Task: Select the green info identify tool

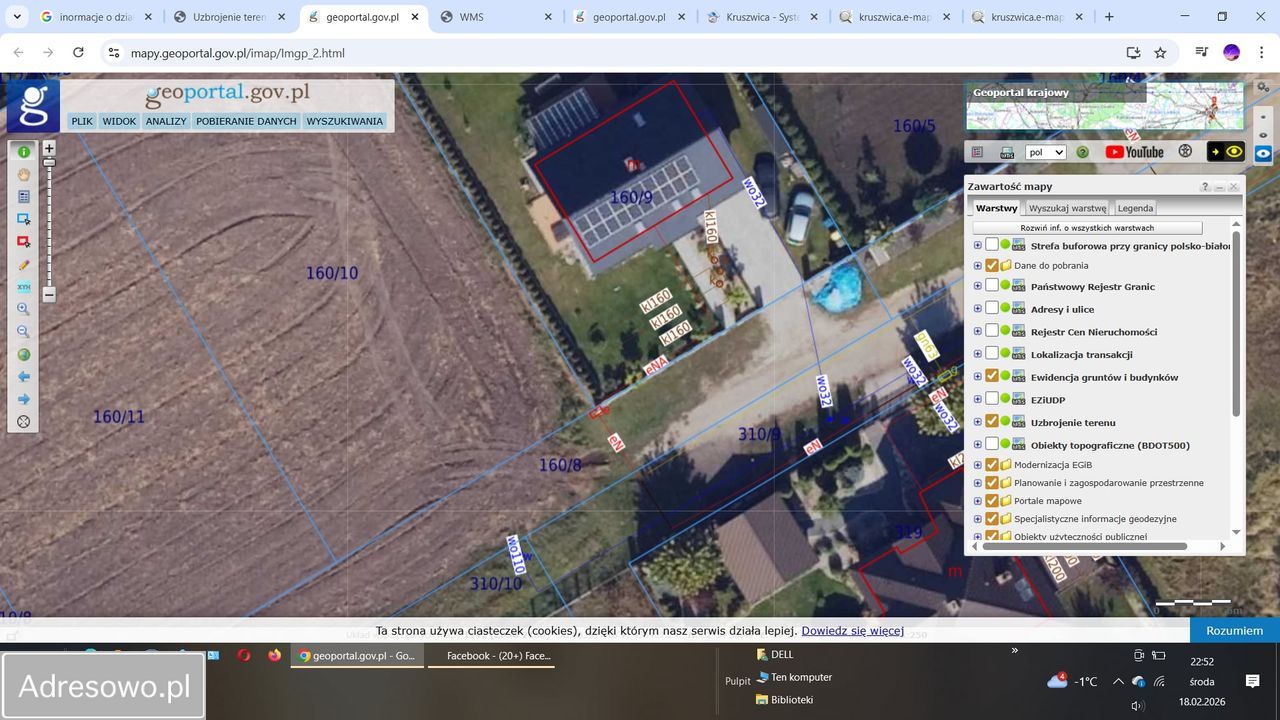Action: [24, 152]
